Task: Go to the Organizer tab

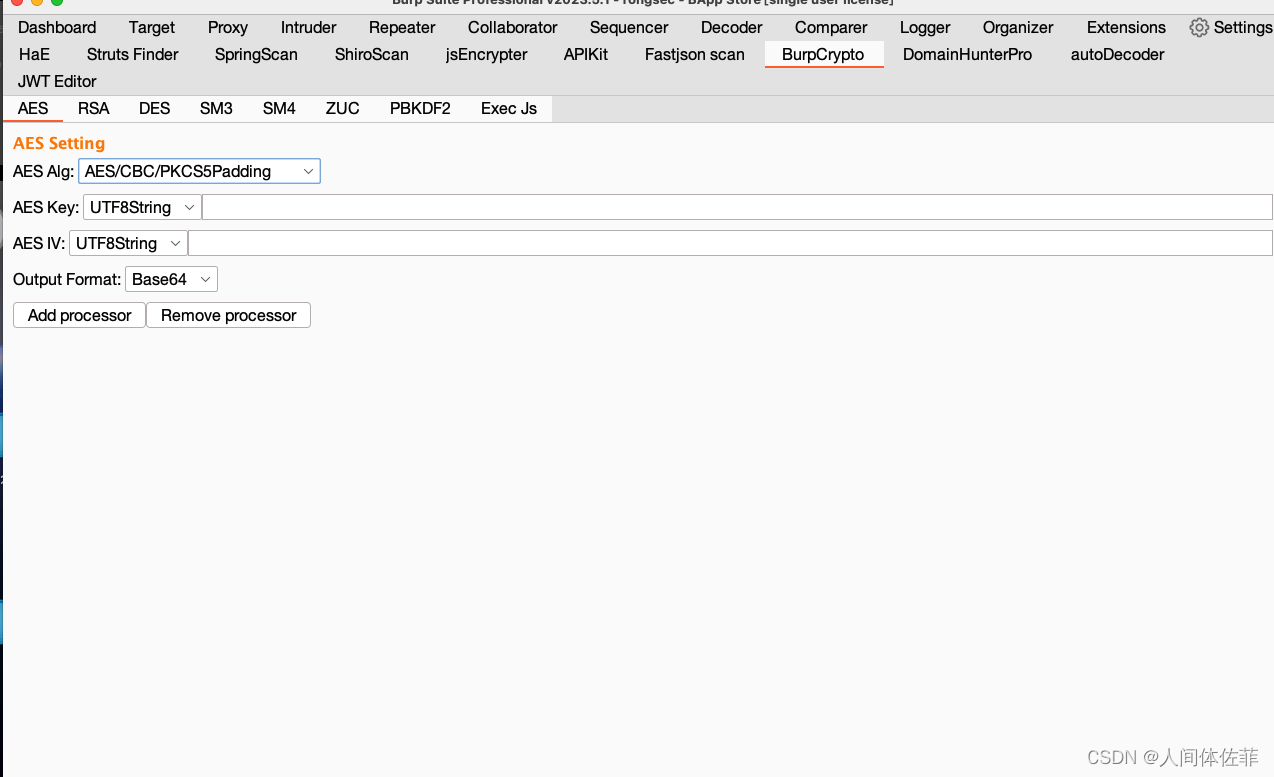Action: click(1018, 27)
